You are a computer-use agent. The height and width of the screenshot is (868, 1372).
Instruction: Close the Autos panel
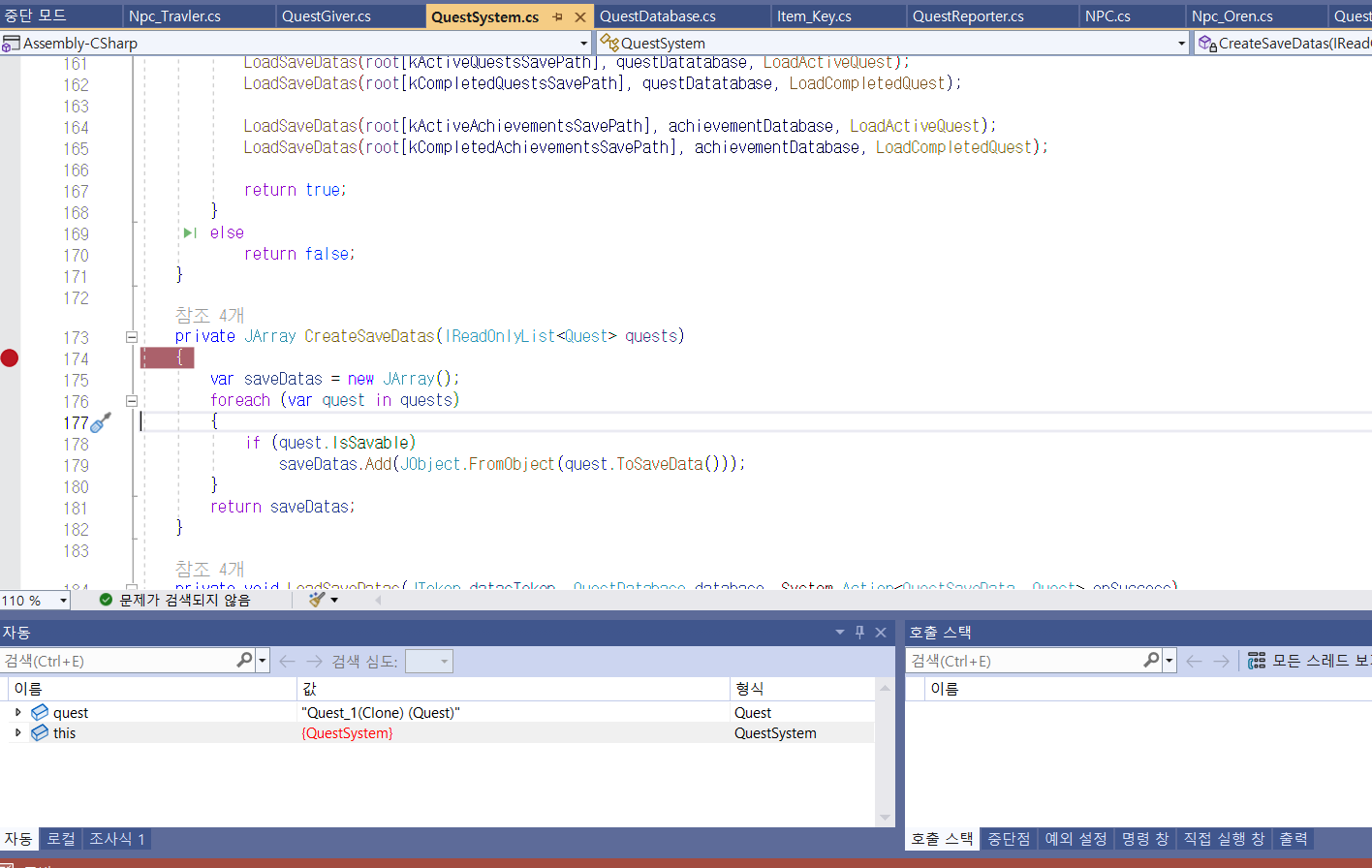[881, 633]
